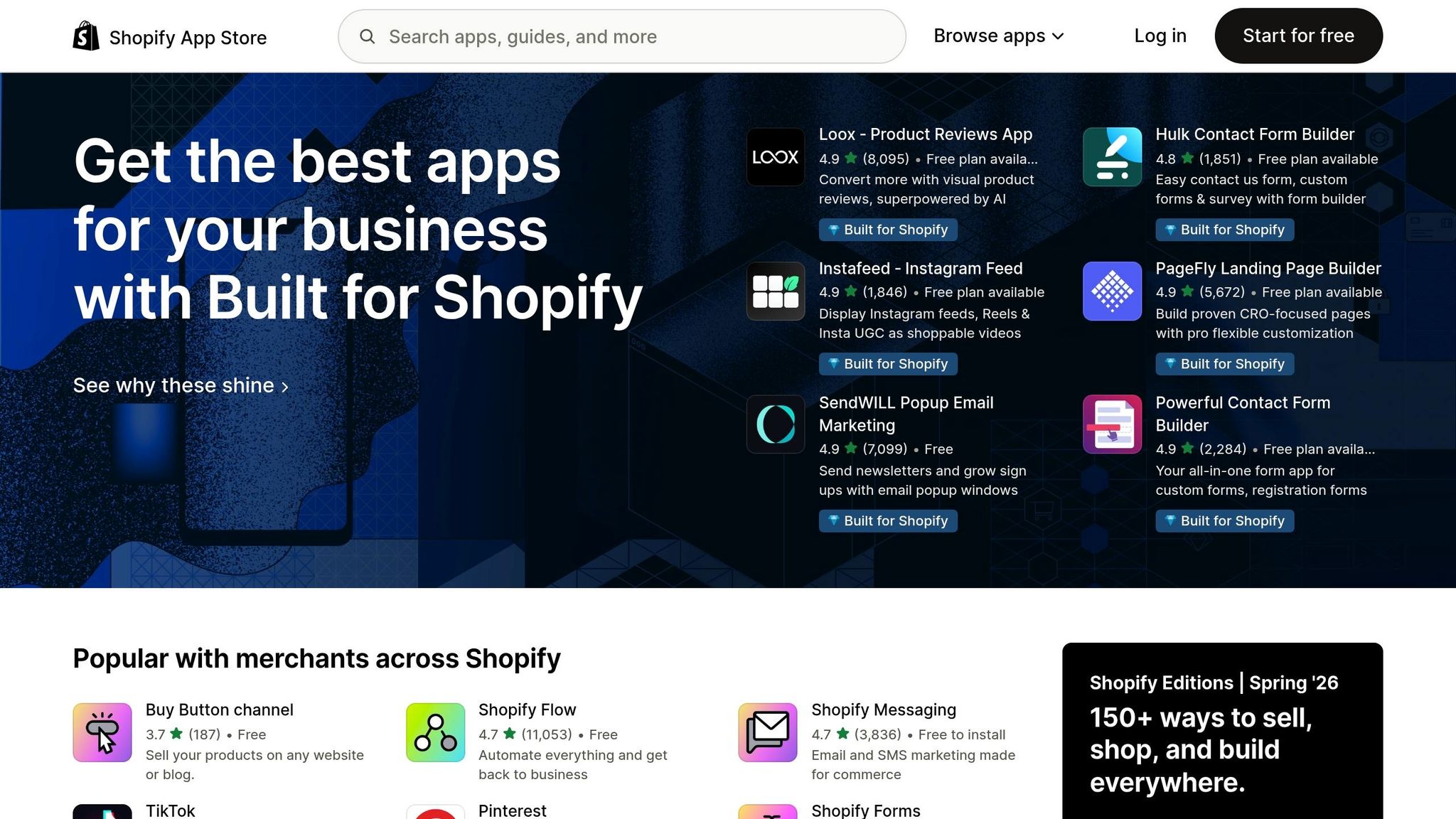Open the Hulk Contact Form Builder icon
Screen dimensions: 1456x819
[x=1113, y=157]
